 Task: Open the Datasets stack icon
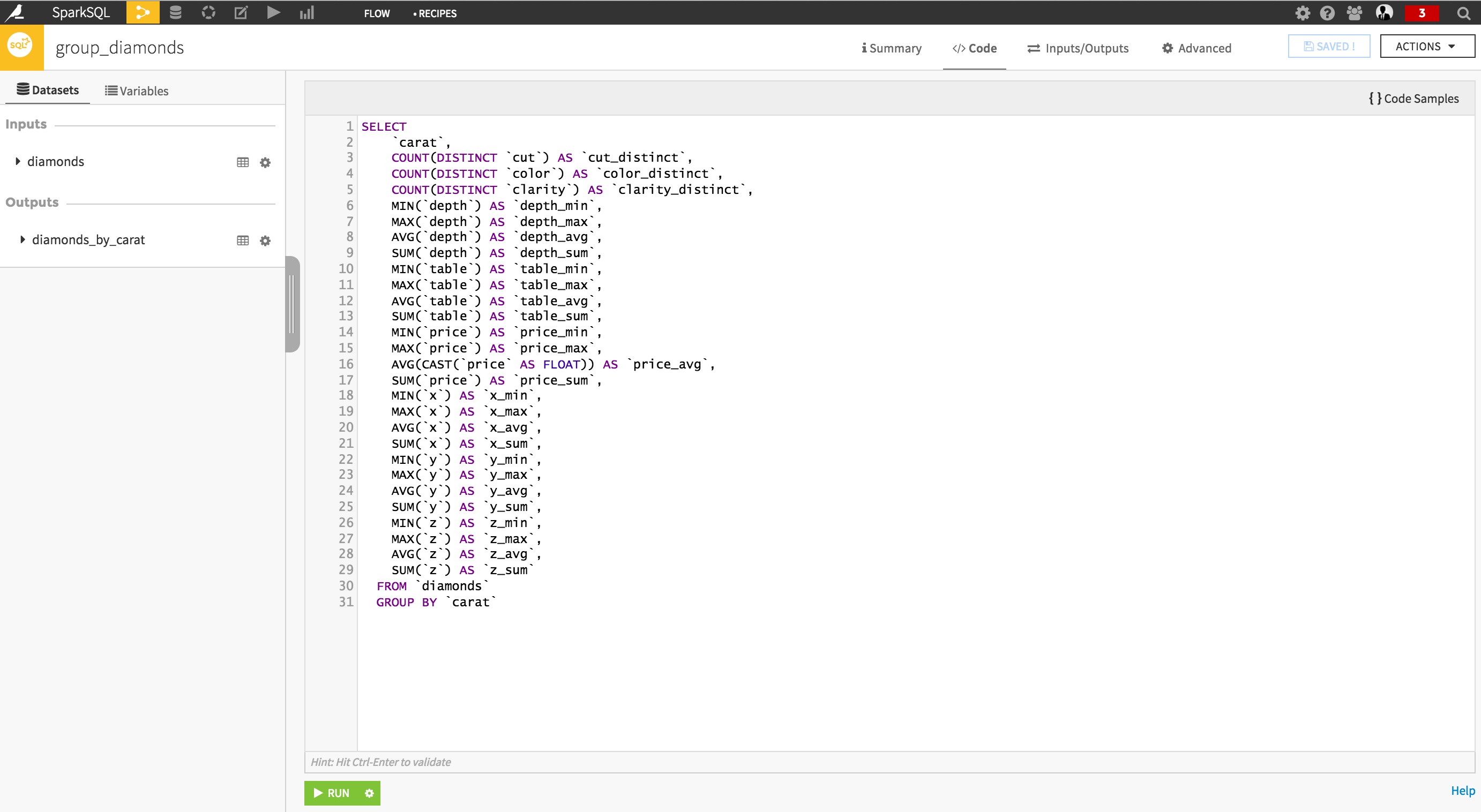175,13
